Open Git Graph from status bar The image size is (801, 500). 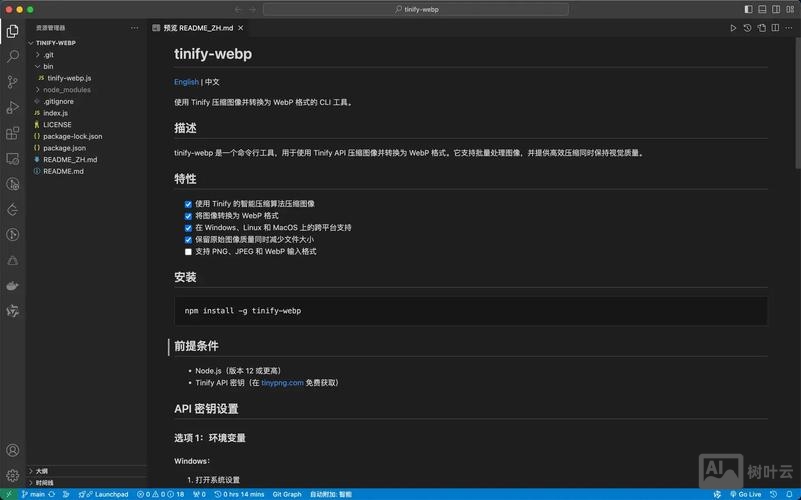pos(287,494)
